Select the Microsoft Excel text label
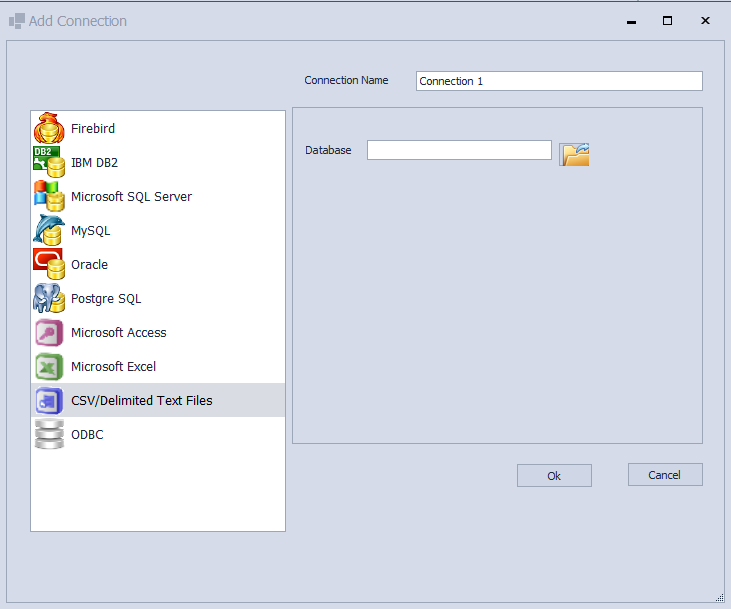Image resolution: width=731 pixels, height=609 pixels. pos(113,367)
